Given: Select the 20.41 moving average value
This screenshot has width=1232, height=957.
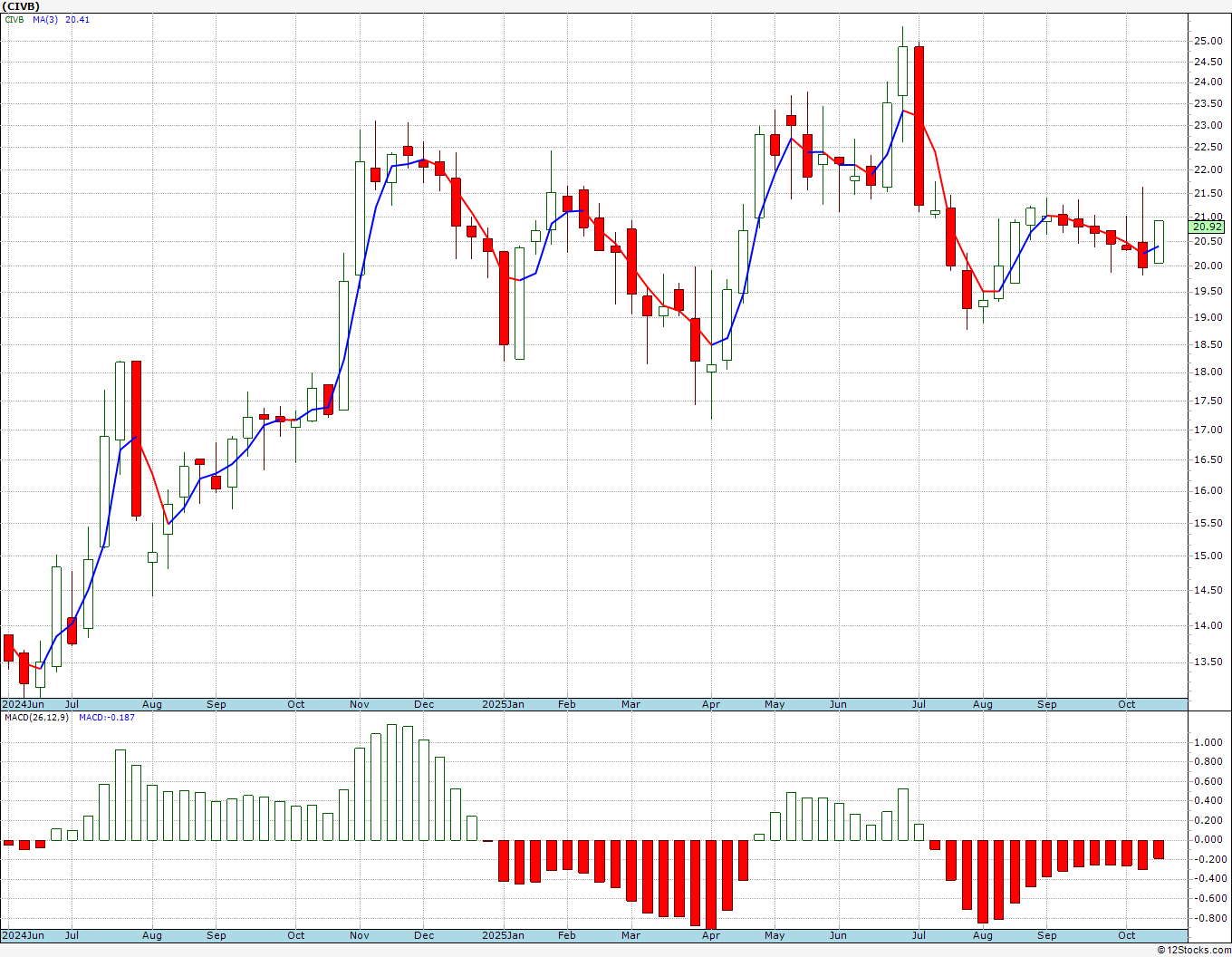Looking at the screenshot, I should tap(78, 20).
